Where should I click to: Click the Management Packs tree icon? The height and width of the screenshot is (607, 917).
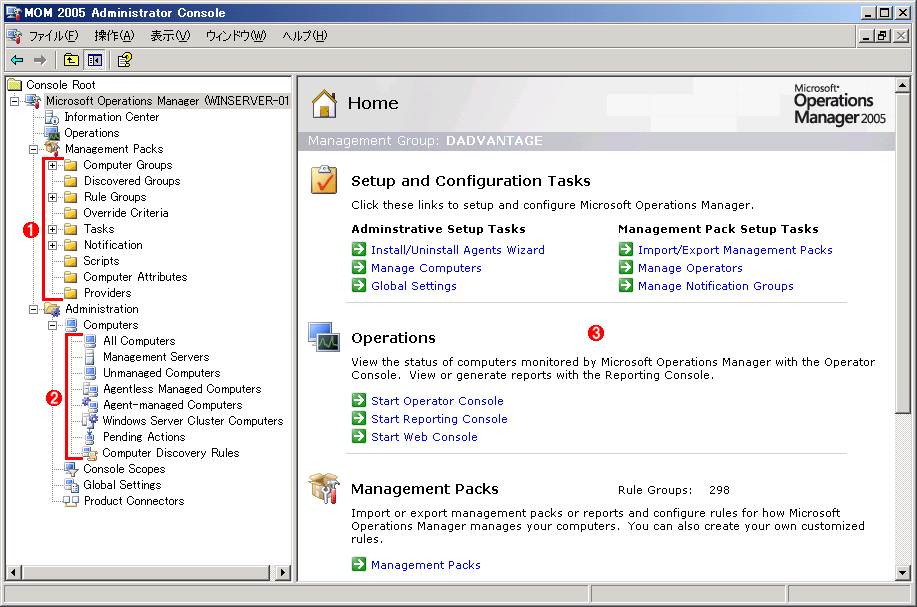coord(53,149)
